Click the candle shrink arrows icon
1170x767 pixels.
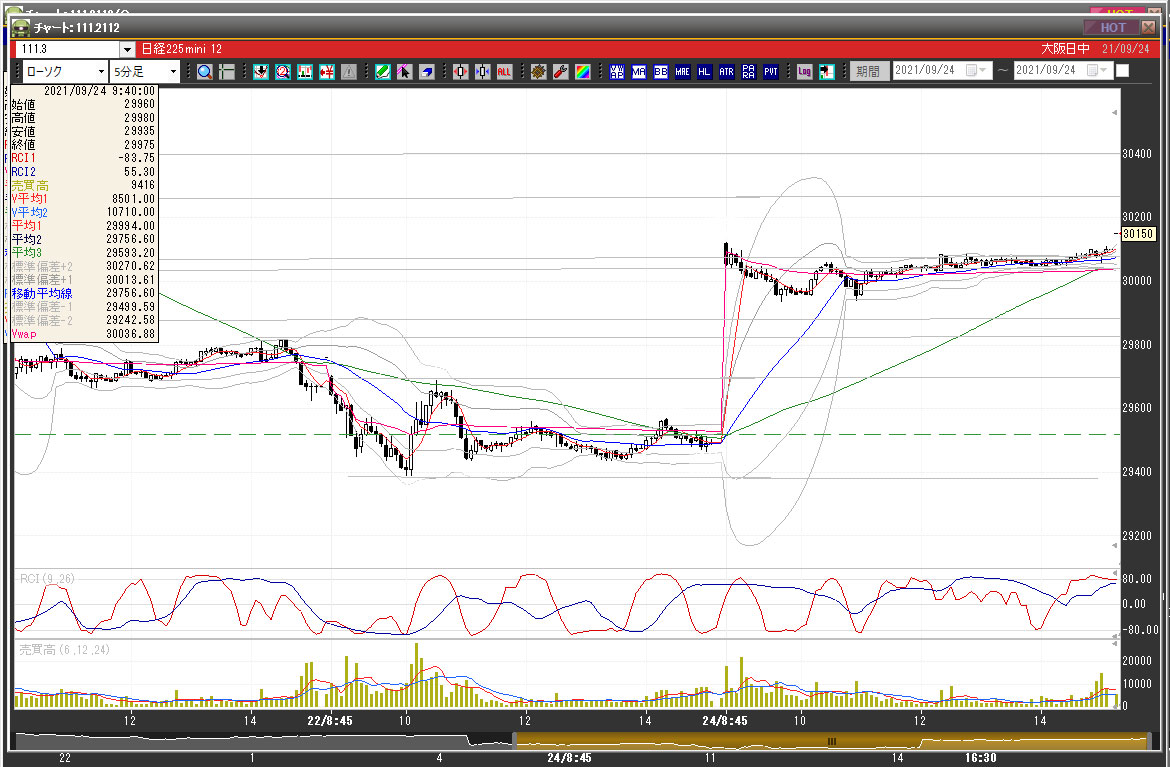tap(460, 72)
